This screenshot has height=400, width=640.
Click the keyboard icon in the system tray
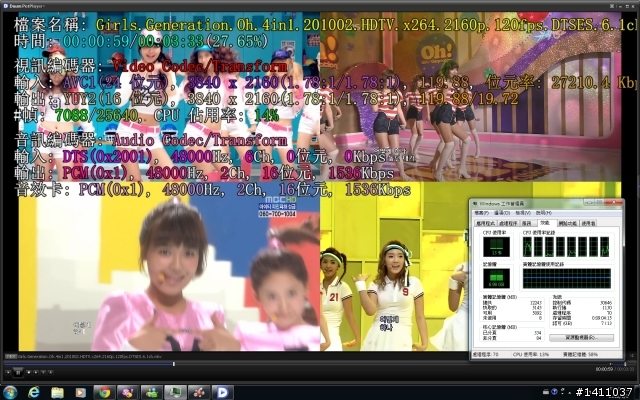click(x=547, y=393)
